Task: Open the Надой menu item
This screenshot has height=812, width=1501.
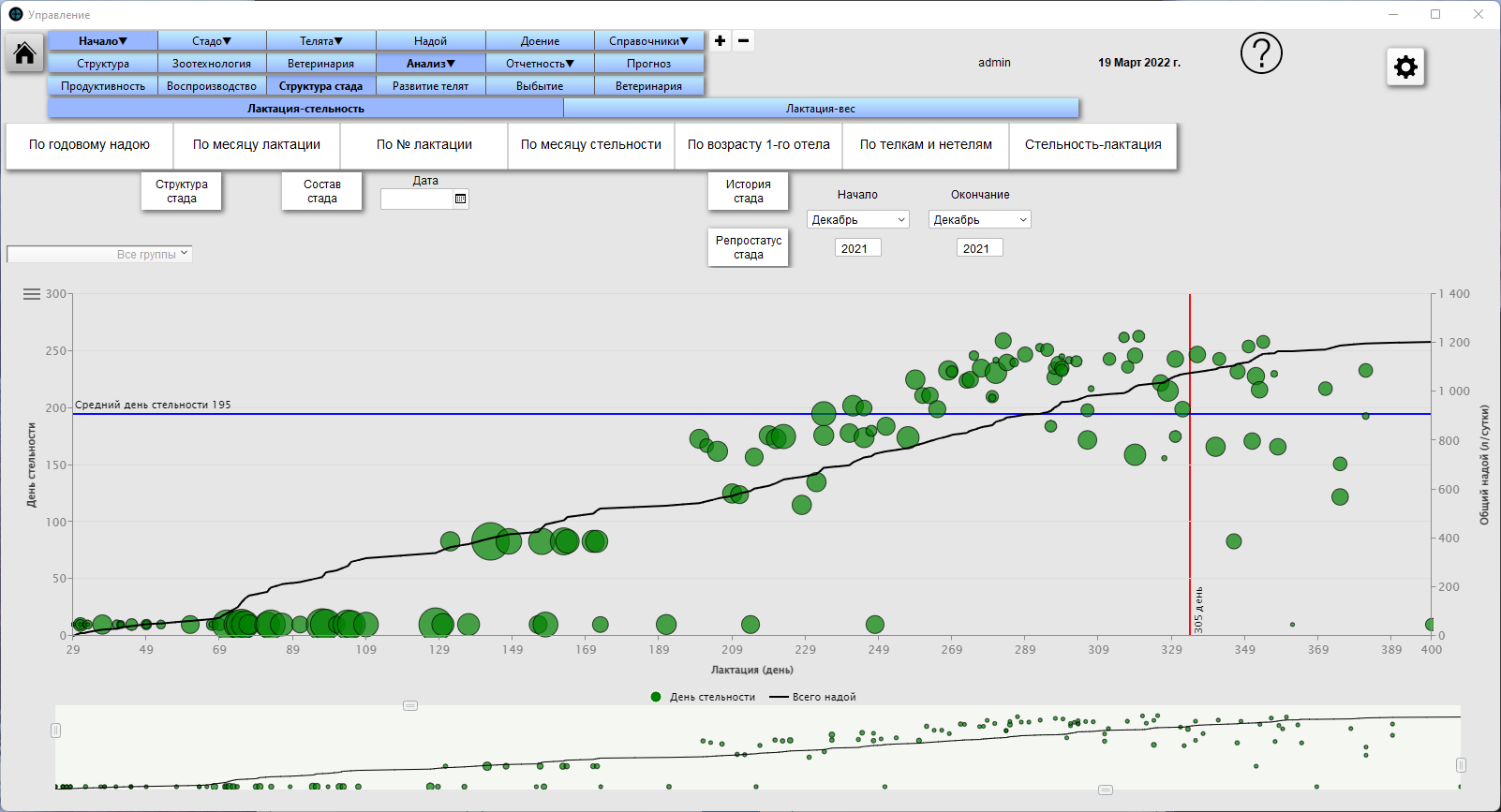Action: (x=431, y=41)
